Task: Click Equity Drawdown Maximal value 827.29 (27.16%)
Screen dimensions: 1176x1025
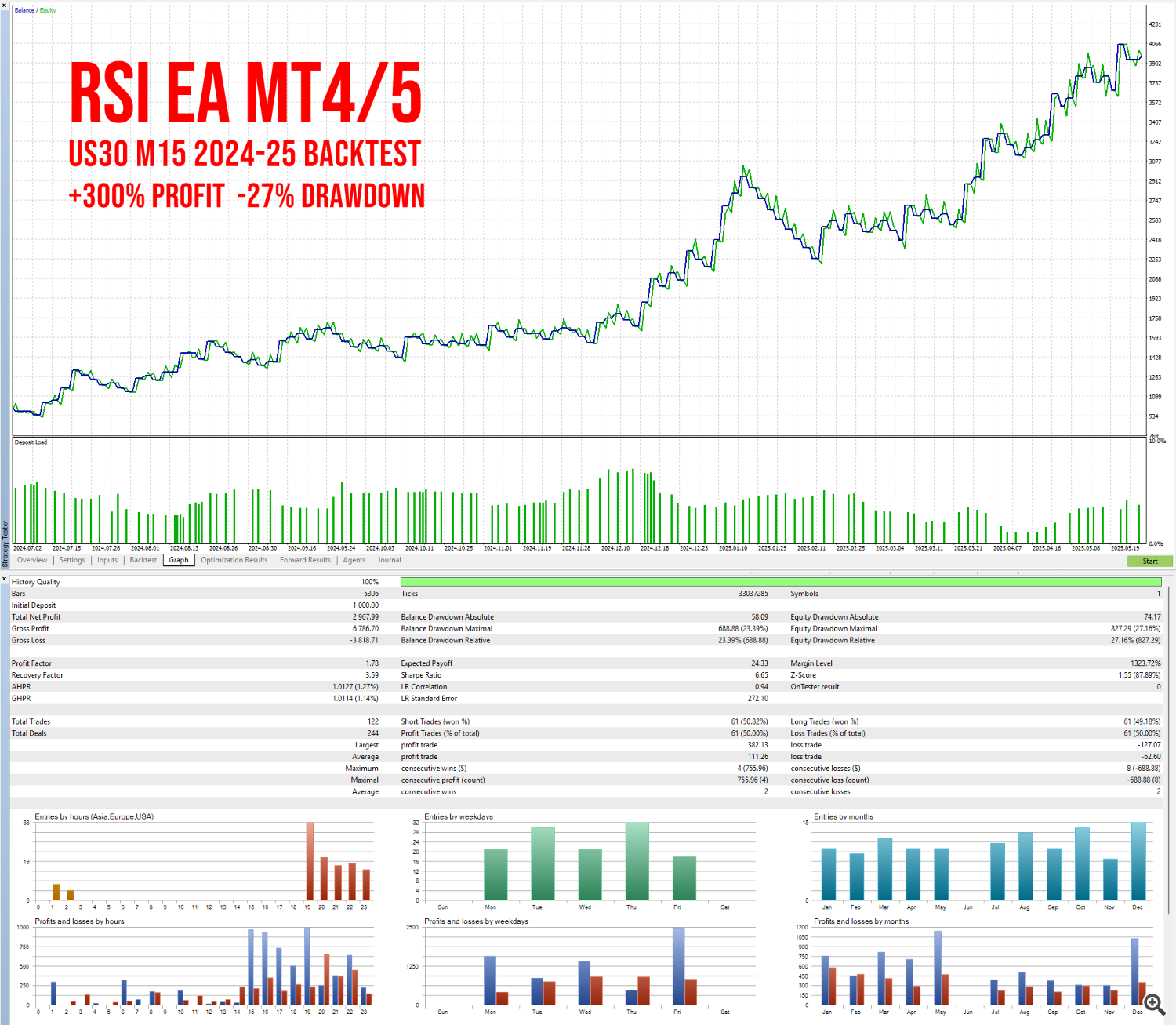Action: point(1136,629)
